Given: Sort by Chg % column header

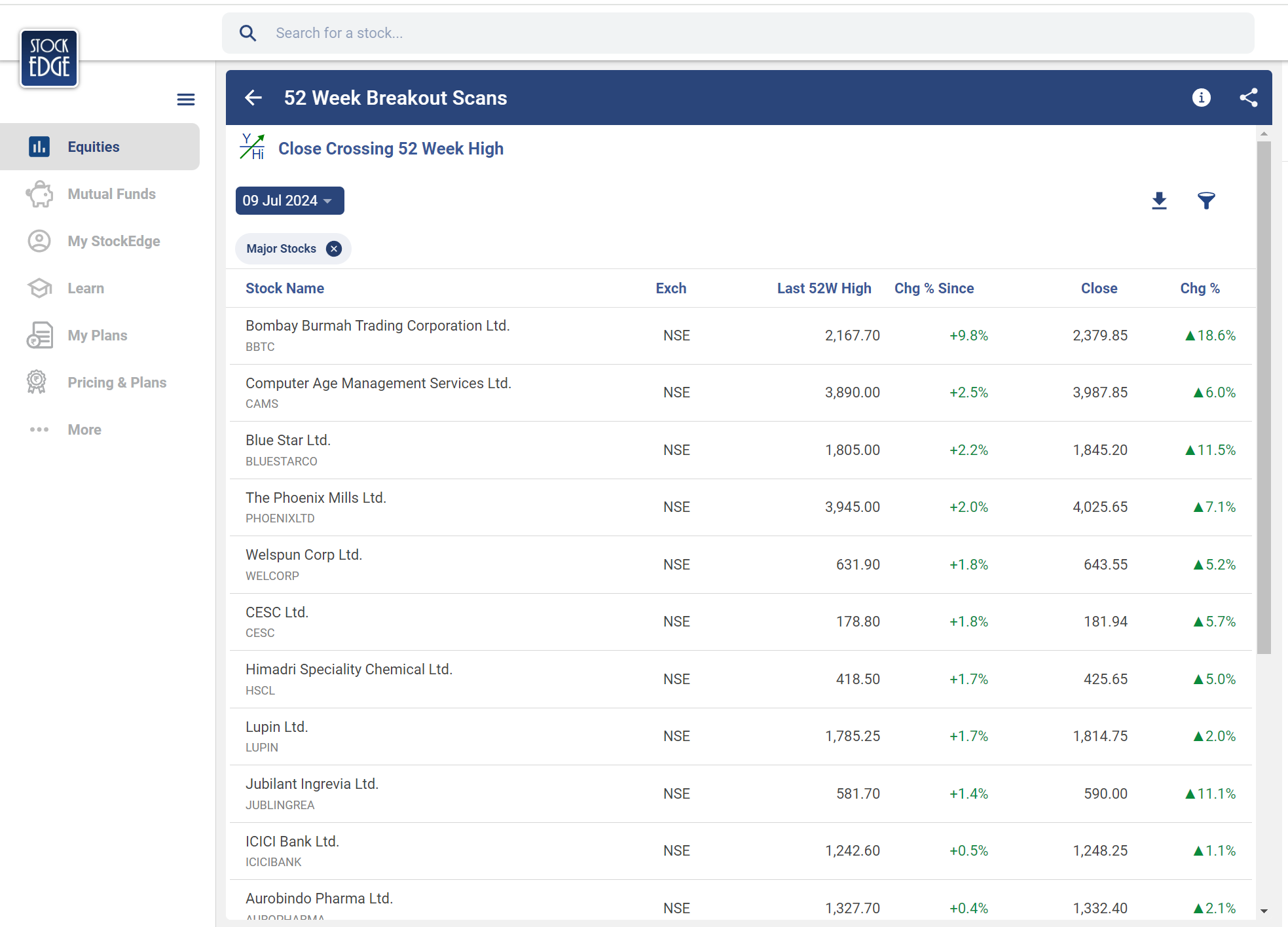Looking at the screenshot, I should click(1200, 289).
